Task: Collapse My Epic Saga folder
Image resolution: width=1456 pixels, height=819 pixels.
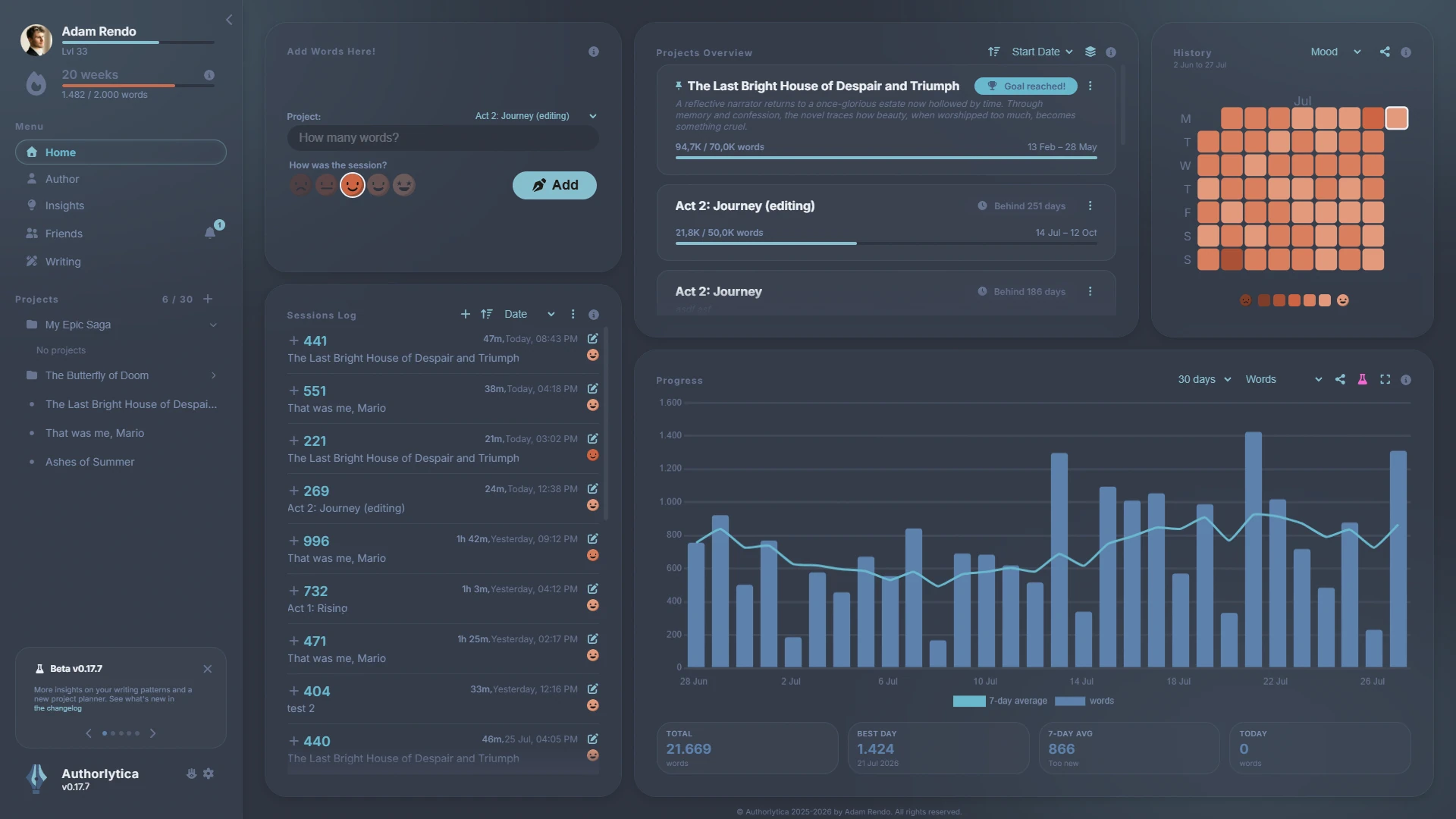Action: point(213,325)
